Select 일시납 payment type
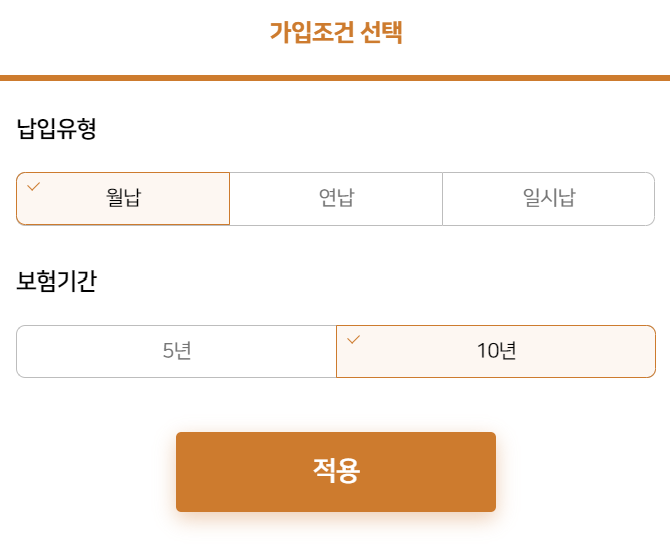The width and height of the screenshot is (670, 556). [549, 199]
